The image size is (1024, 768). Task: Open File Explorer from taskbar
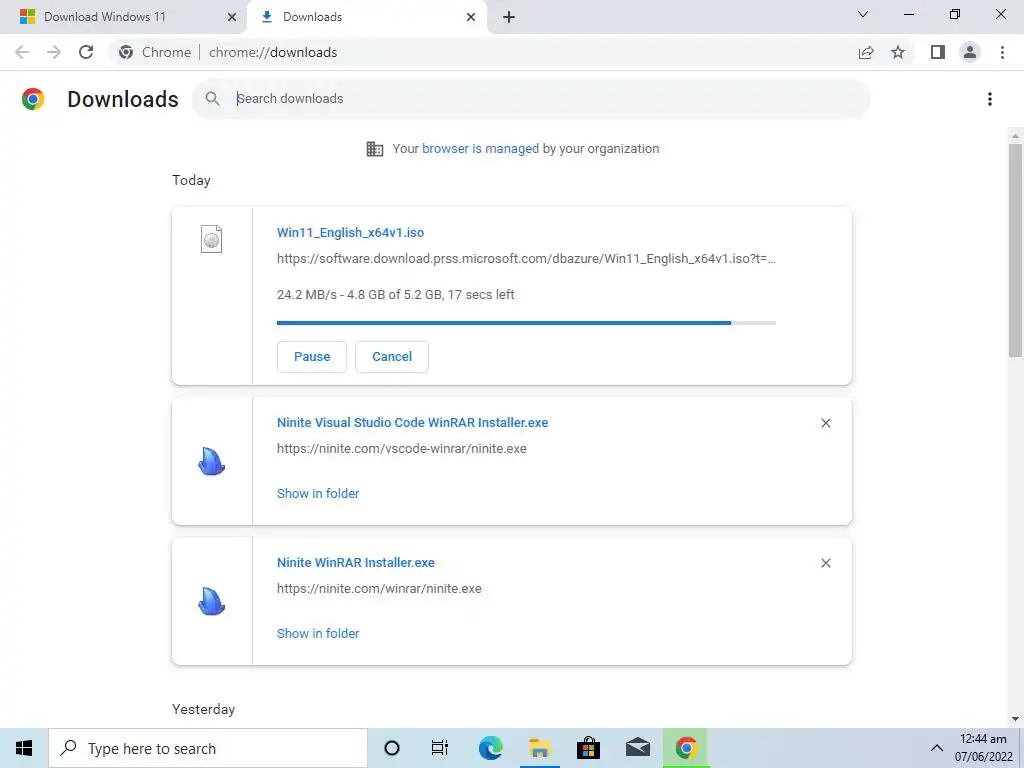point(539,748)
